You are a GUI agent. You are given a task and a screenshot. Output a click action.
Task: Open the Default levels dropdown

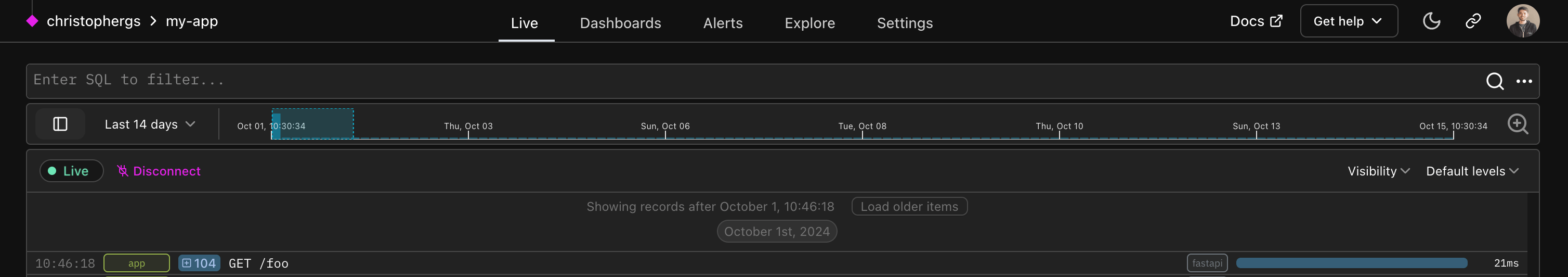[1471, 171]
